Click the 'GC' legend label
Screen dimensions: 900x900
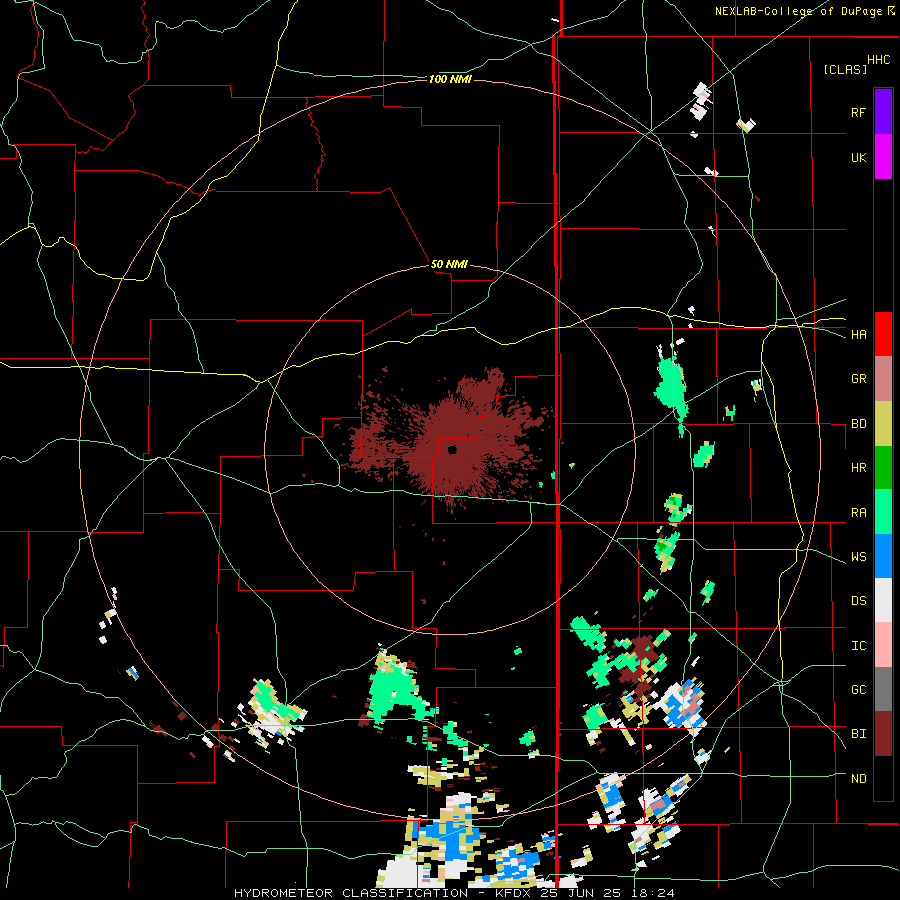858,690
